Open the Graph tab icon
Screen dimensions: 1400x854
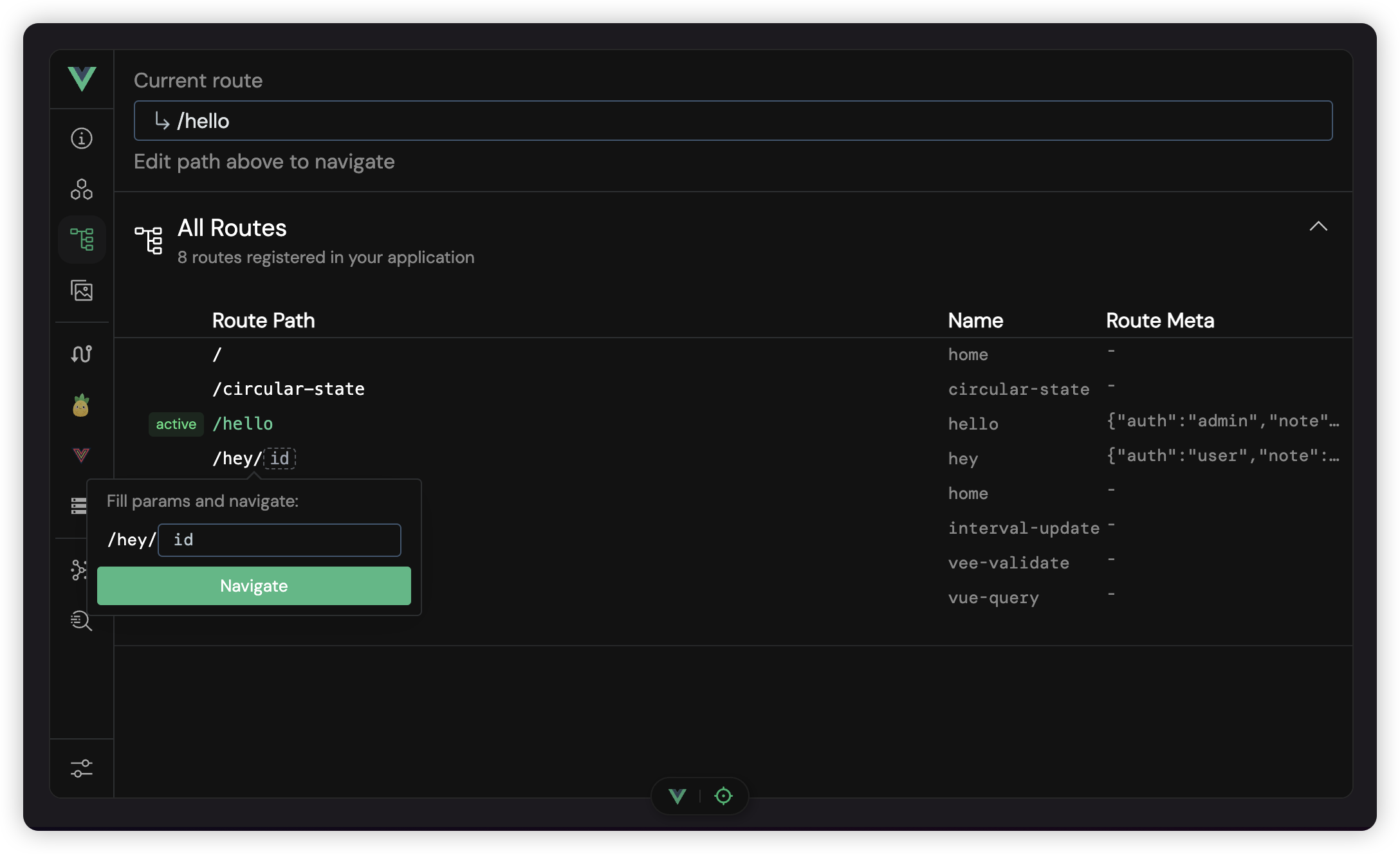[78, 570]
